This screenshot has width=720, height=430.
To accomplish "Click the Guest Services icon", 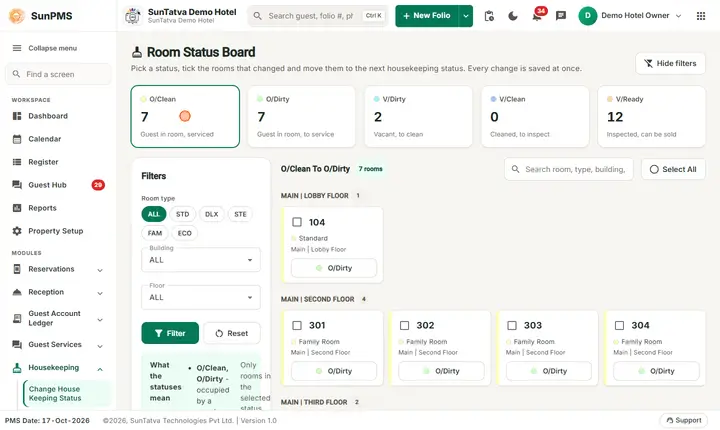I will [x=17, y=344].
